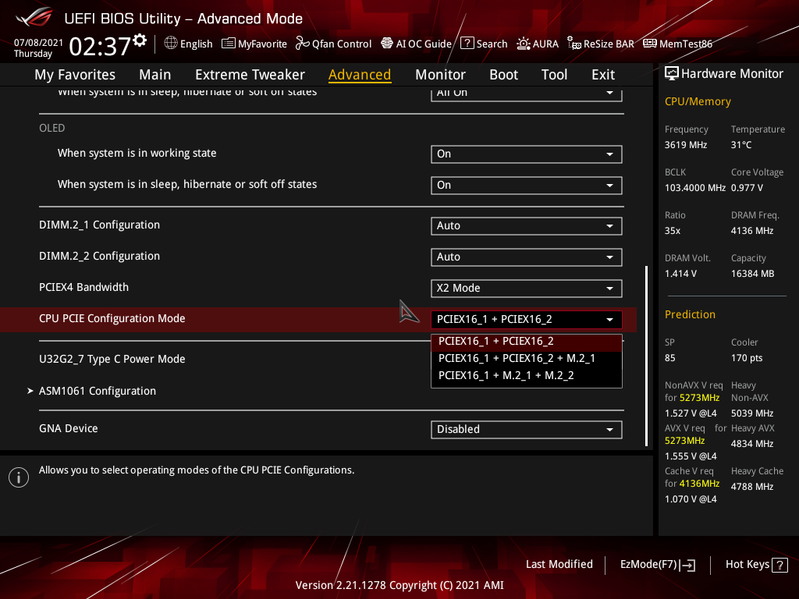Click the settings list scrollbar
This screenshot has width=799, height=599.
(647, 356)
